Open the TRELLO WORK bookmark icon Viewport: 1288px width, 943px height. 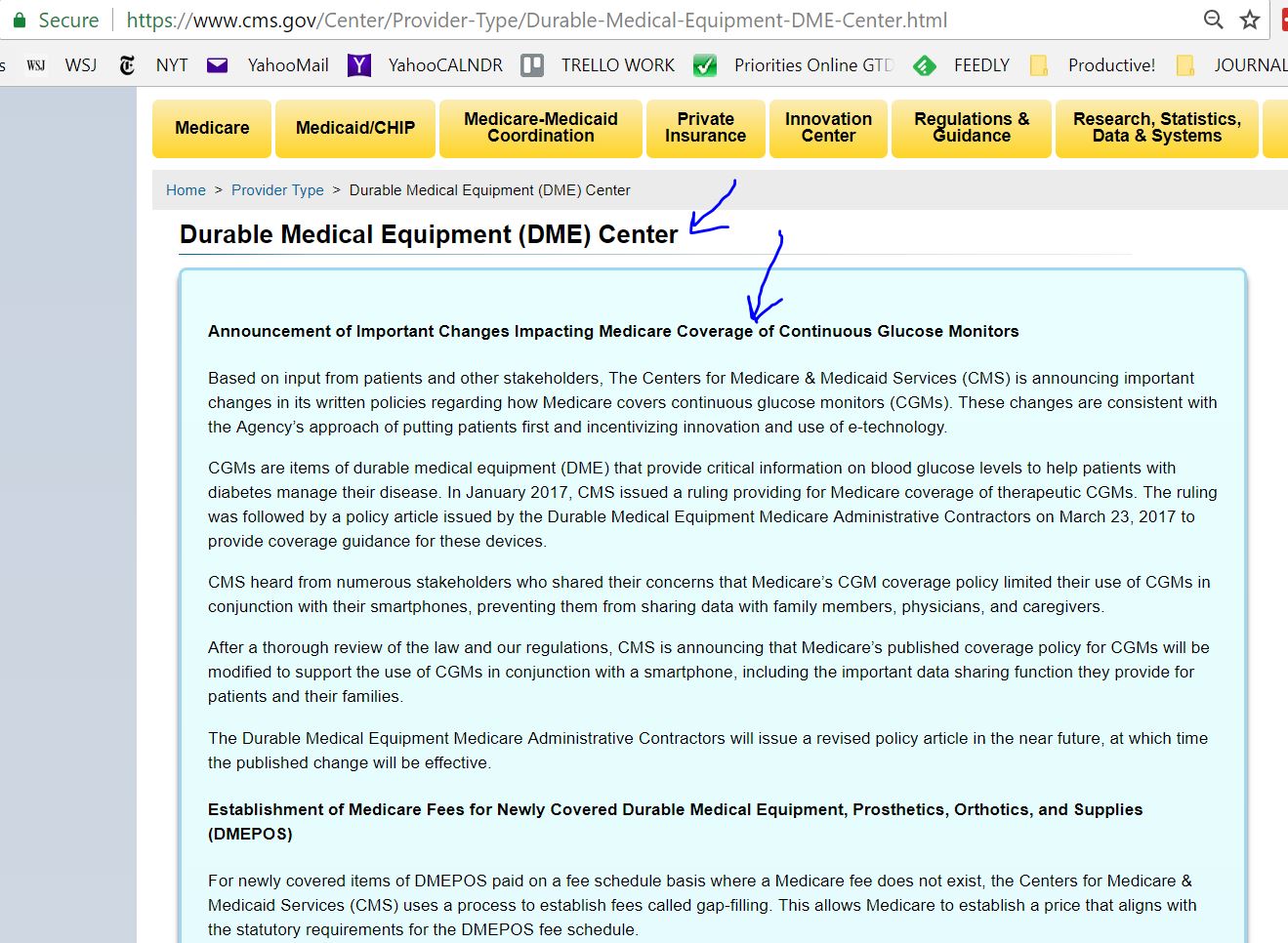coord(532,64)
